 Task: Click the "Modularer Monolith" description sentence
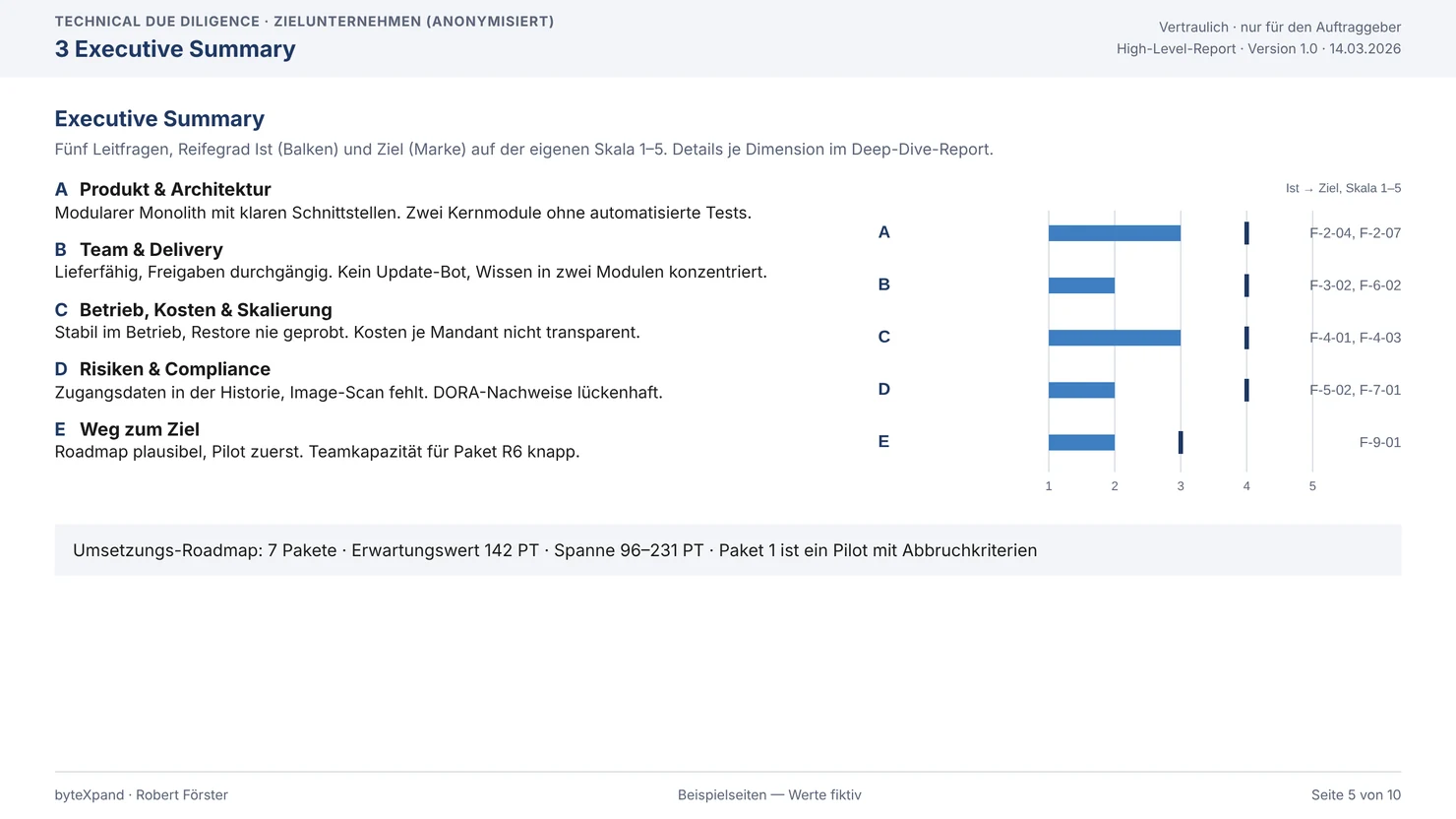(403, 213)
